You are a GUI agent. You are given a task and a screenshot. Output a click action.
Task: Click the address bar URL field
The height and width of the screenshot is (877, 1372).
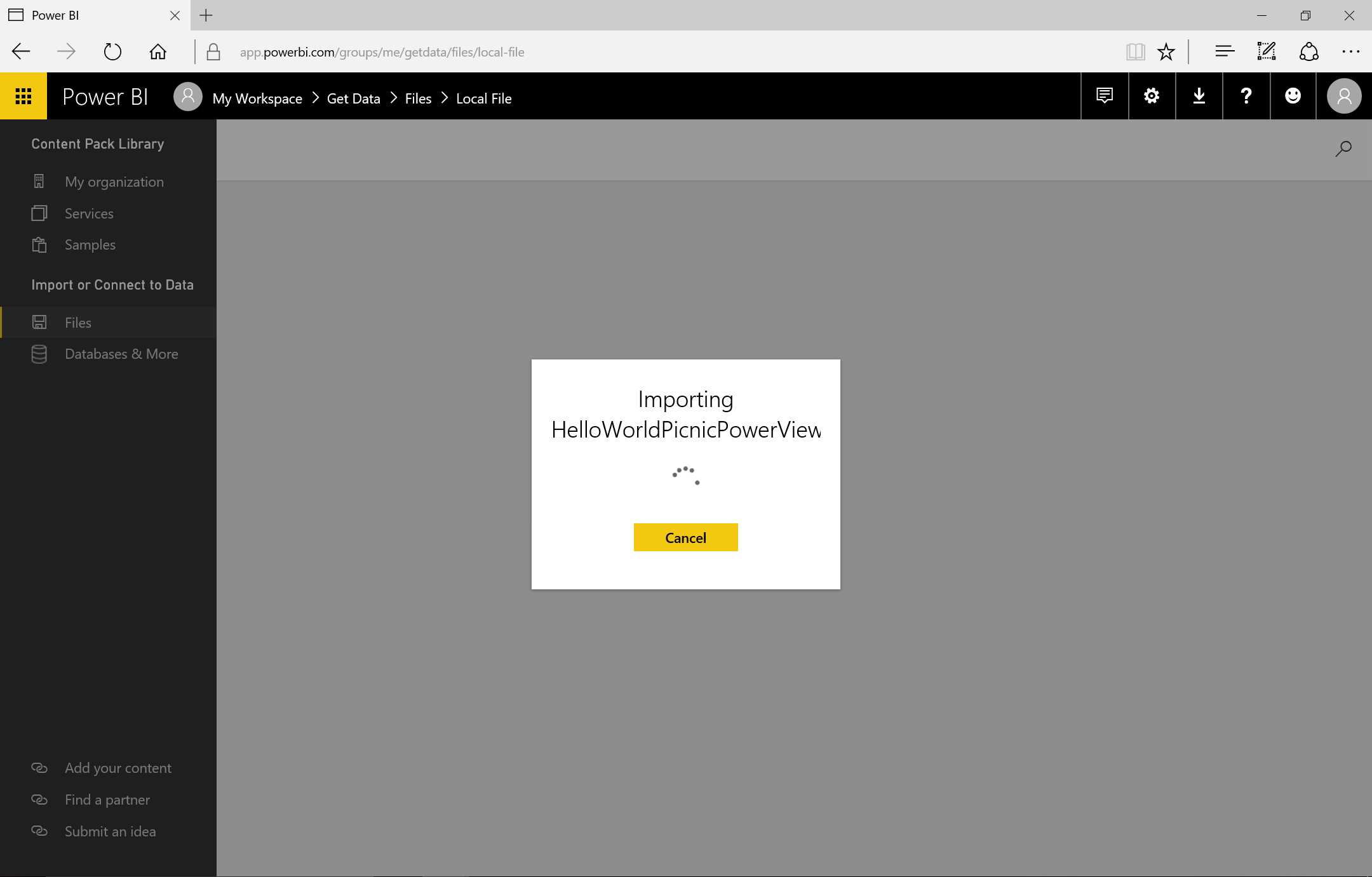point(381,51)
